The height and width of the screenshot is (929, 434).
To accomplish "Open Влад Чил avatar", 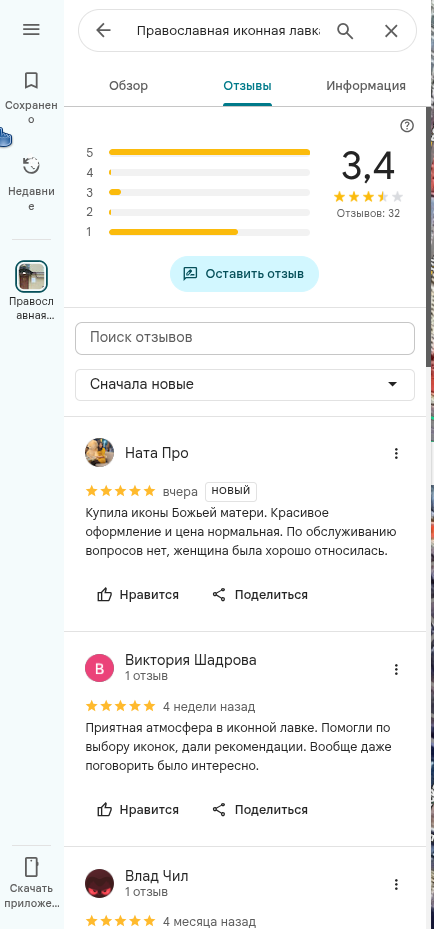I will (x=100, y=884).
